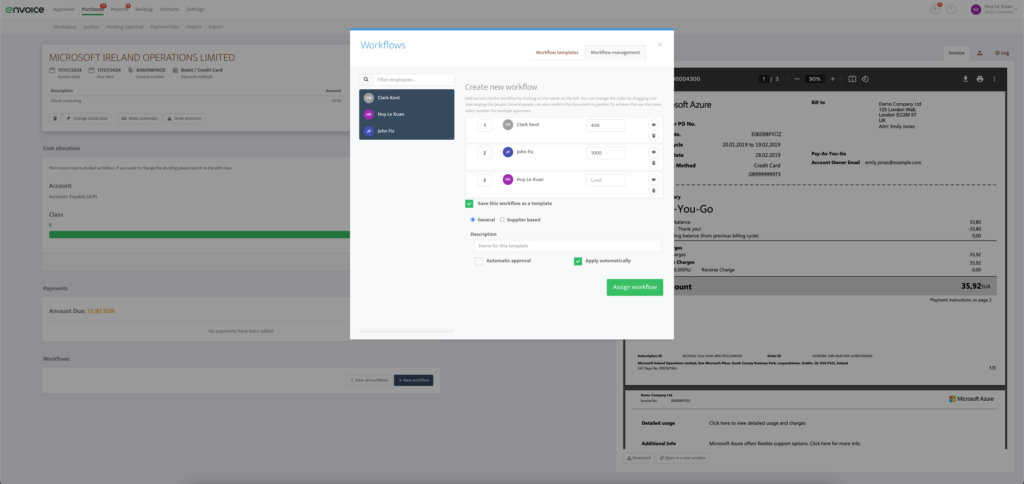Go to the Workspace sub-navigation item
Screen dimensions: 1024x484
point(65,27)
